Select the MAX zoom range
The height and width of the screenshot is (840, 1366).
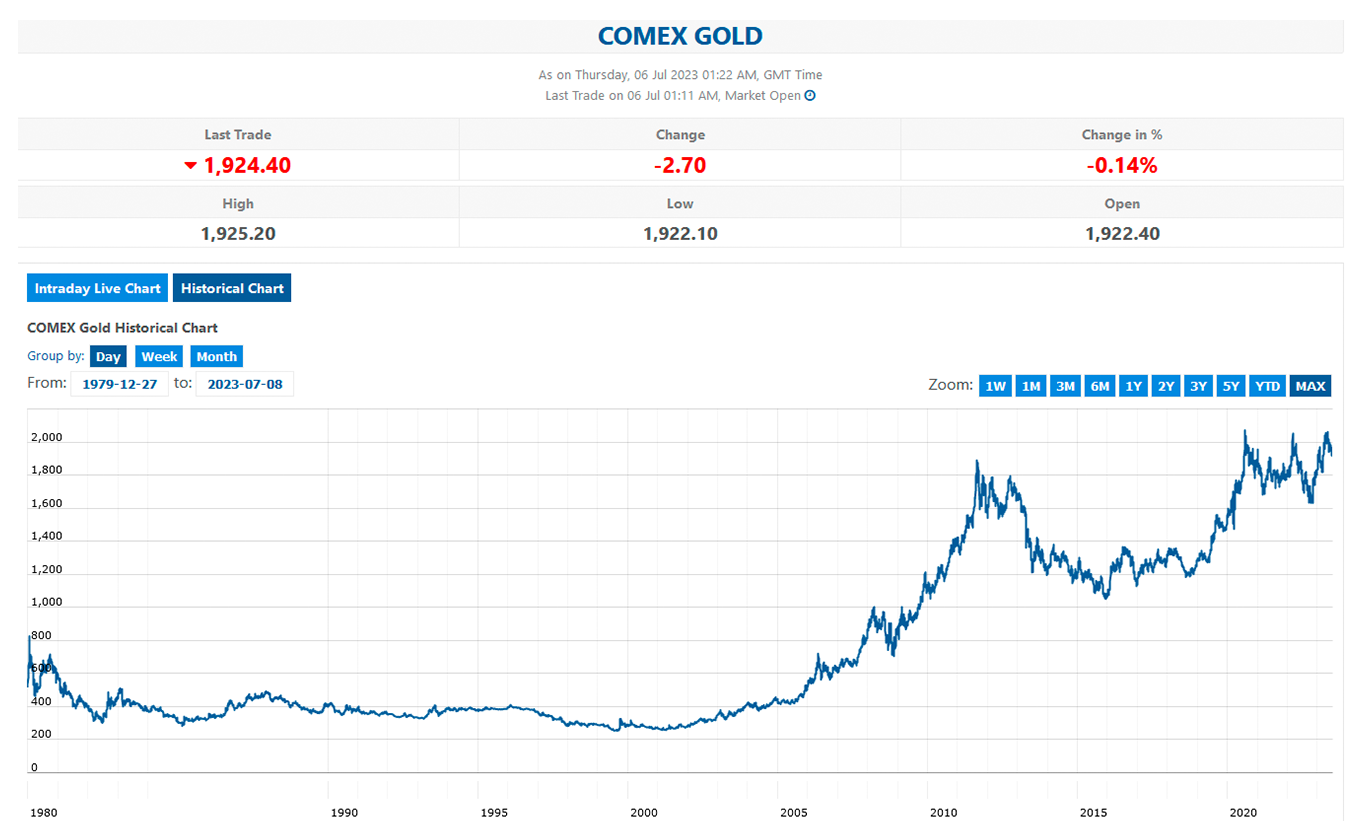click(1310, 386)
